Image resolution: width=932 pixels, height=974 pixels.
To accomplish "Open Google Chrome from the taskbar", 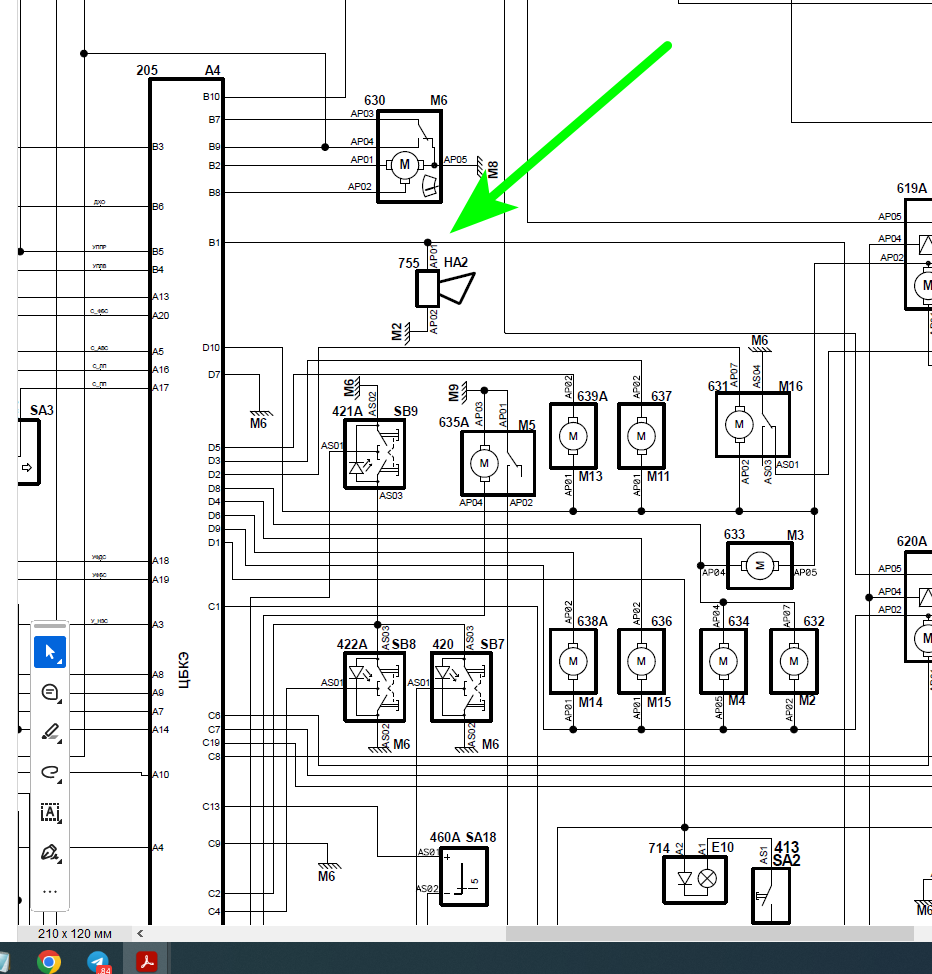I will tap(49, 961).
